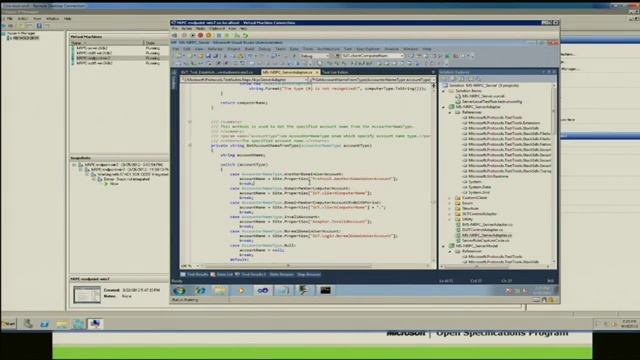640x360 pixels.
Task: Close the MS-NRPC_ServerAdapter.cs tab
Action: pyautogui.click(x=317, y=72)
